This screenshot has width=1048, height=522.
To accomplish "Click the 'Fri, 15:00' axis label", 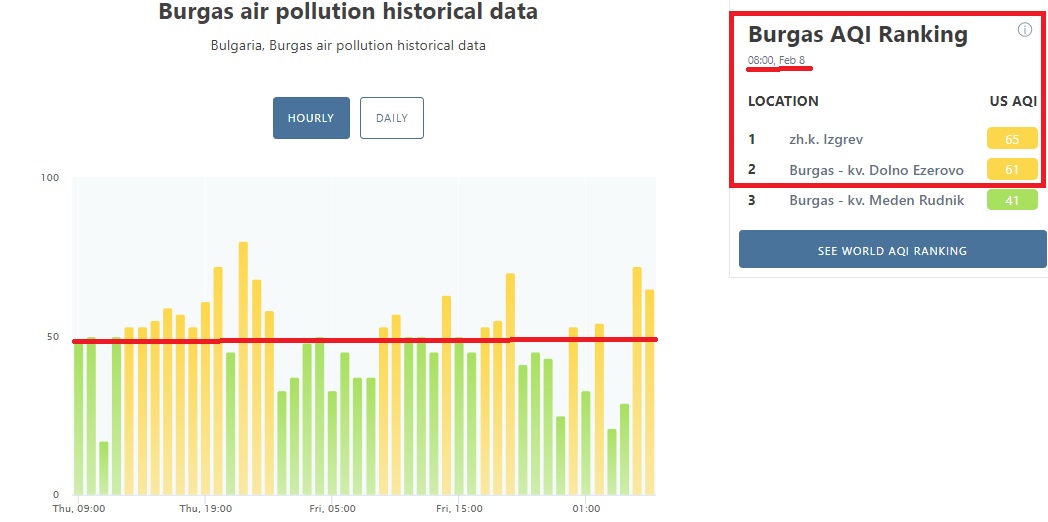I will pyautogui.click(x=458, y=509).
